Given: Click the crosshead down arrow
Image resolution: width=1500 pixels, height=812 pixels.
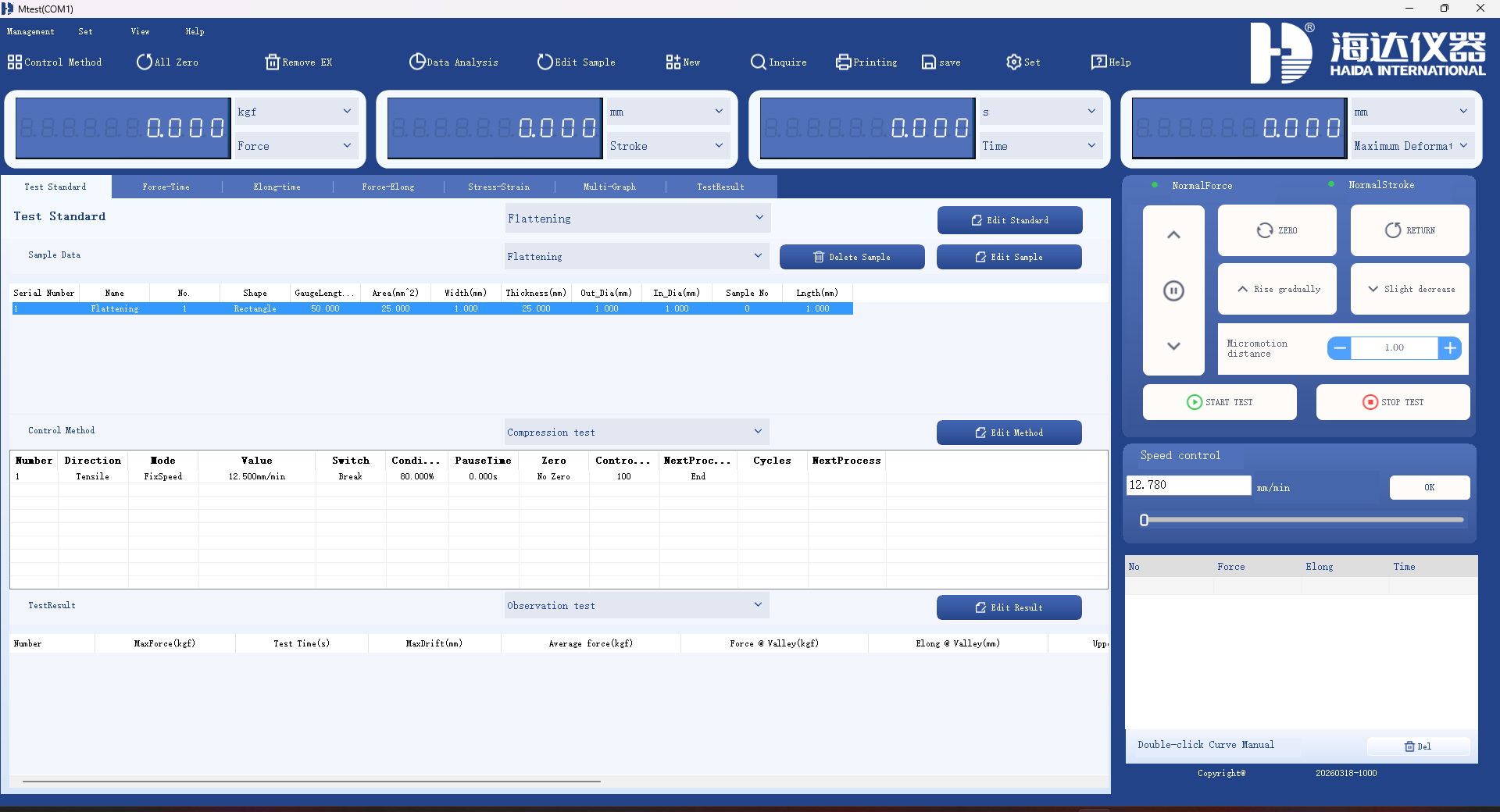Looking at the screenshot, I should 1173,346.
